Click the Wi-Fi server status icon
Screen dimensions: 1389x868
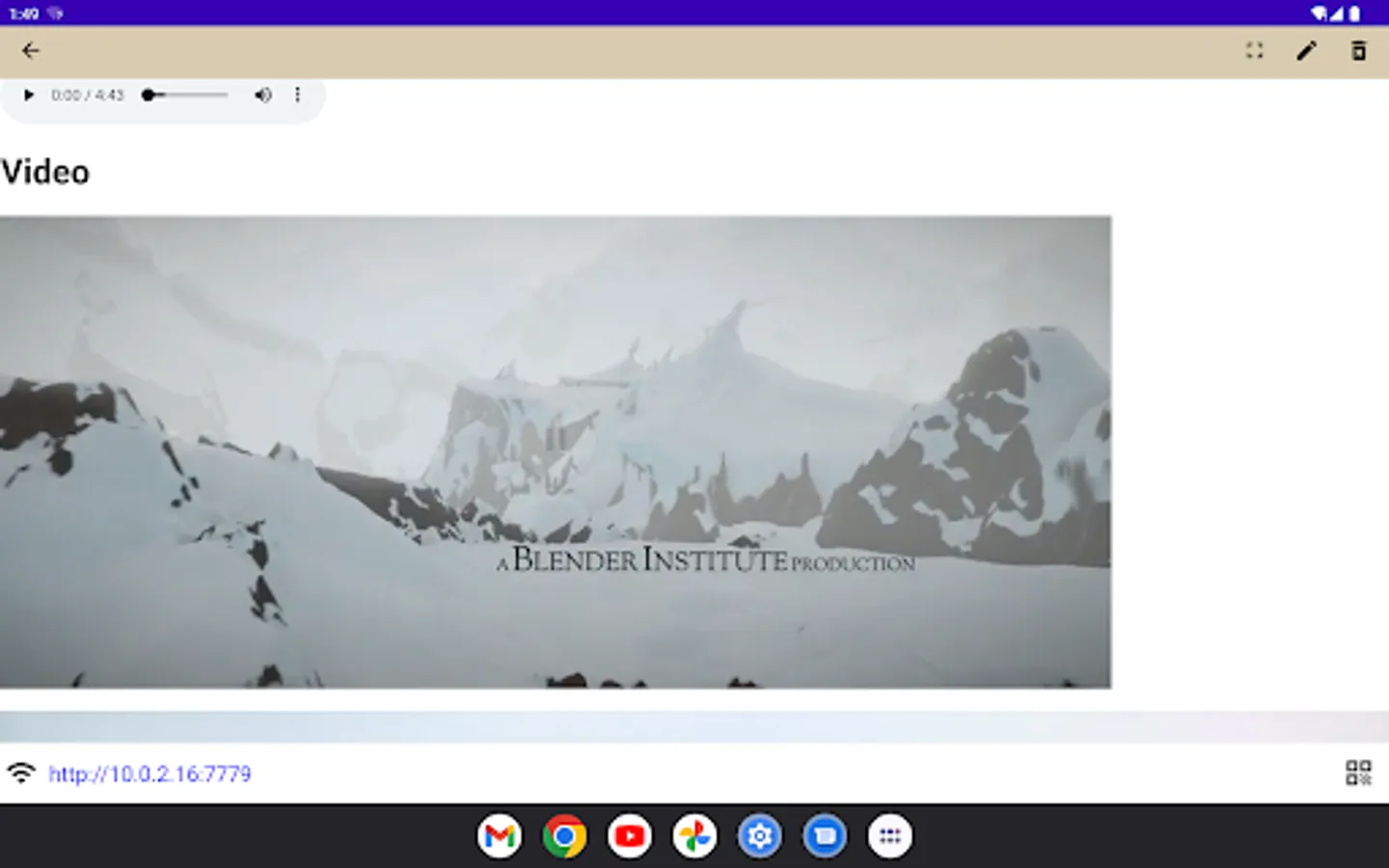coord(21,773)
